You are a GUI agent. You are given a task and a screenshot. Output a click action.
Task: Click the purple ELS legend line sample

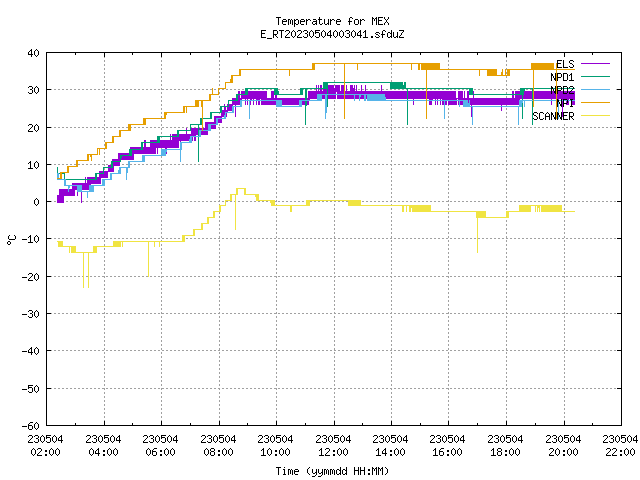[596, 64]
